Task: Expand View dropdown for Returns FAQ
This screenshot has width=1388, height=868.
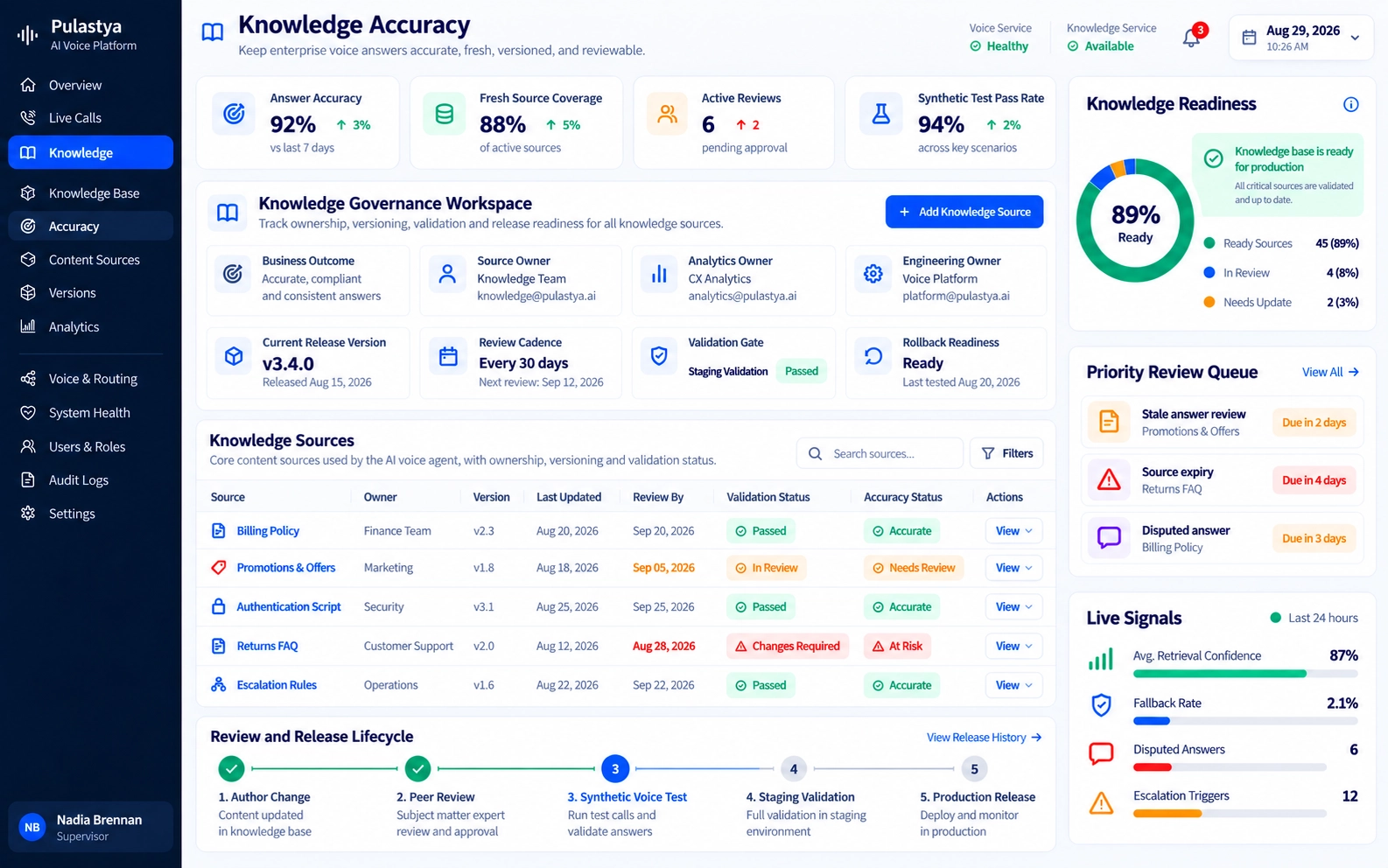Action: click(x=1013, y=646)
